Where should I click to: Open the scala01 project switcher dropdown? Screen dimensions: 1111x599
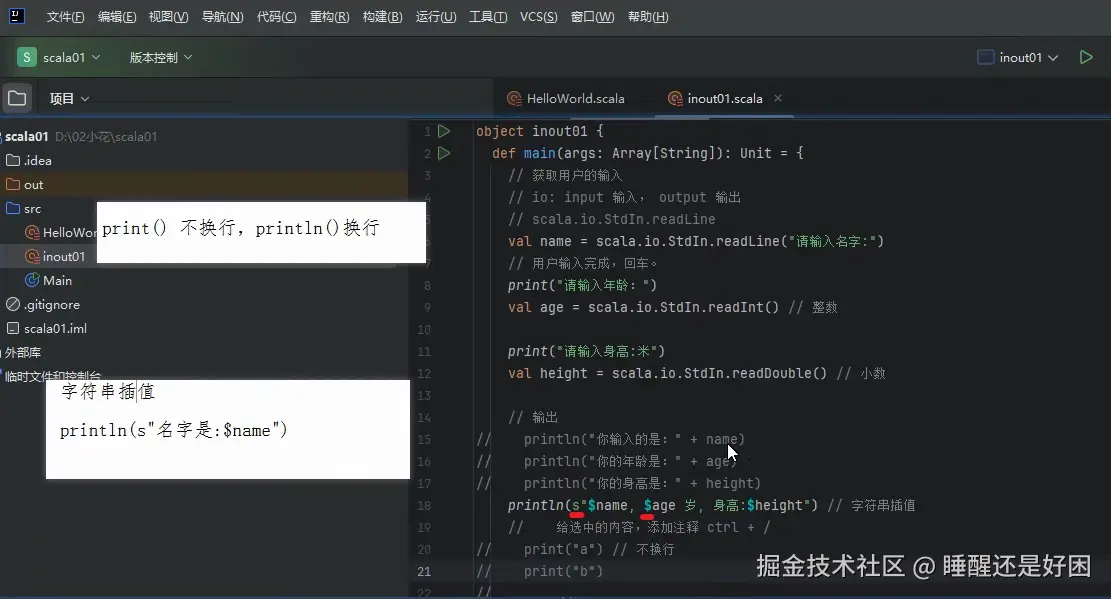[60, 57]
